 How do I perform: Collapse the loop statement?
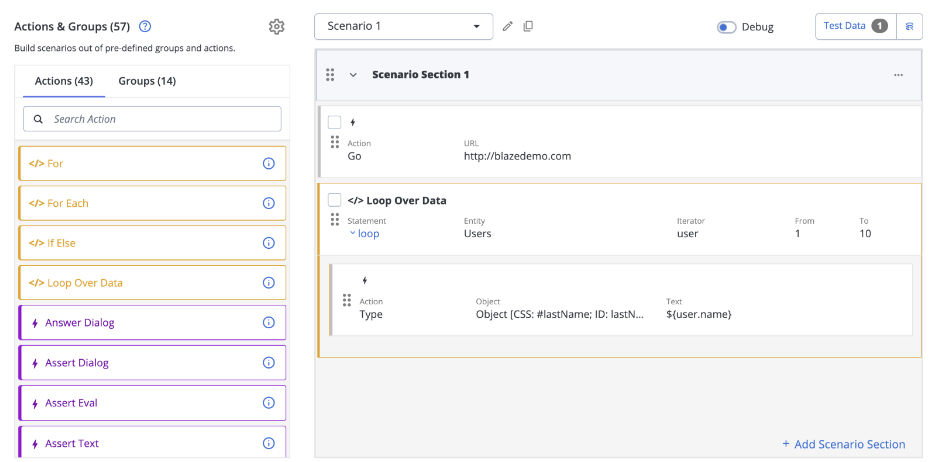click(364, 233)
